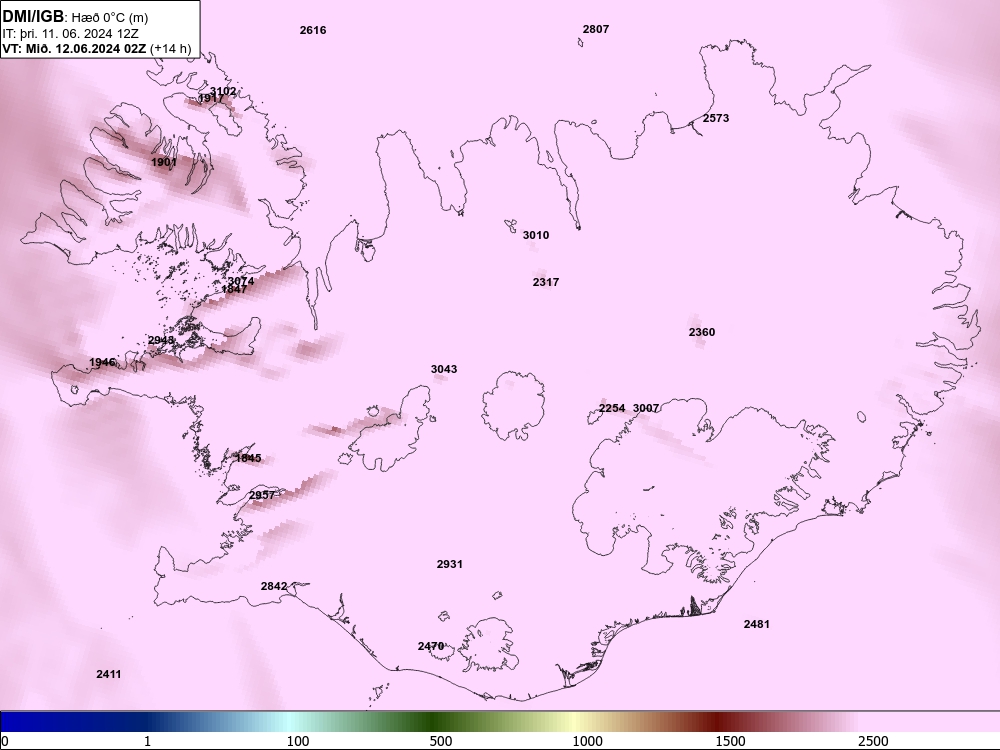Click the map value 2948

click(161, 340)
